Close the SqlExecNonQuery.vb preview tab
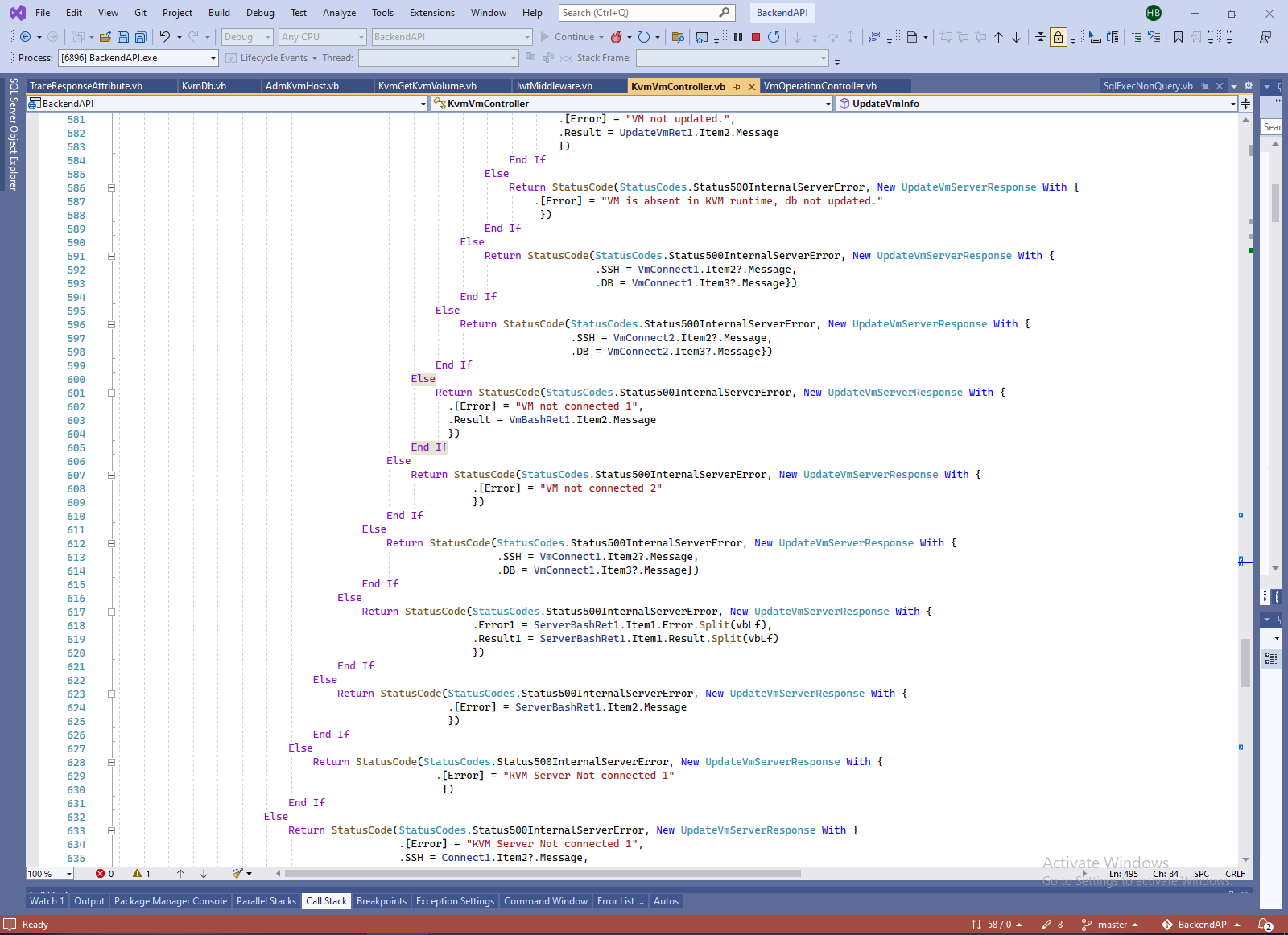This screenshot has height=935, width=1288. coord(1220,86)
